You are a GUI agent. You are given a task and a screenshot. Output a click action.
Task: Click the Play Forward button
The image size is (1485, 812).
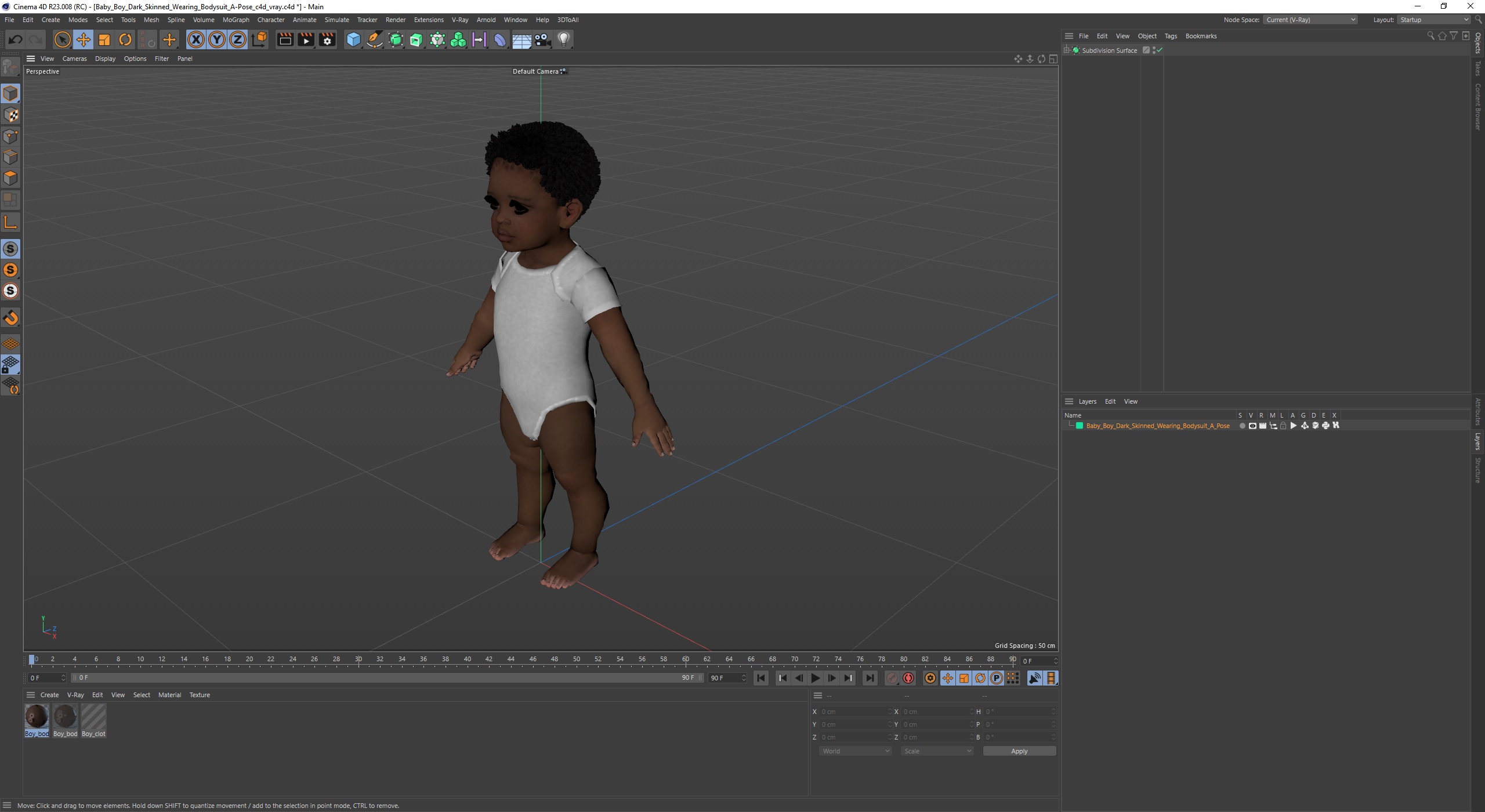pos(816,678)
